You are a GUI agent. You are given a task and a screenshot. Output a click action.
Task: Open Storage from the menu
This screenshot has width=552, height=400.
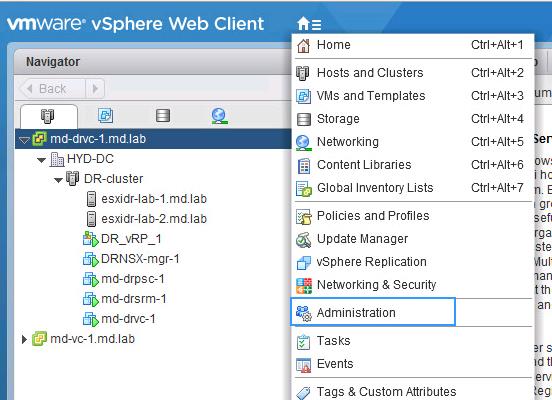(x=413, y=119)
